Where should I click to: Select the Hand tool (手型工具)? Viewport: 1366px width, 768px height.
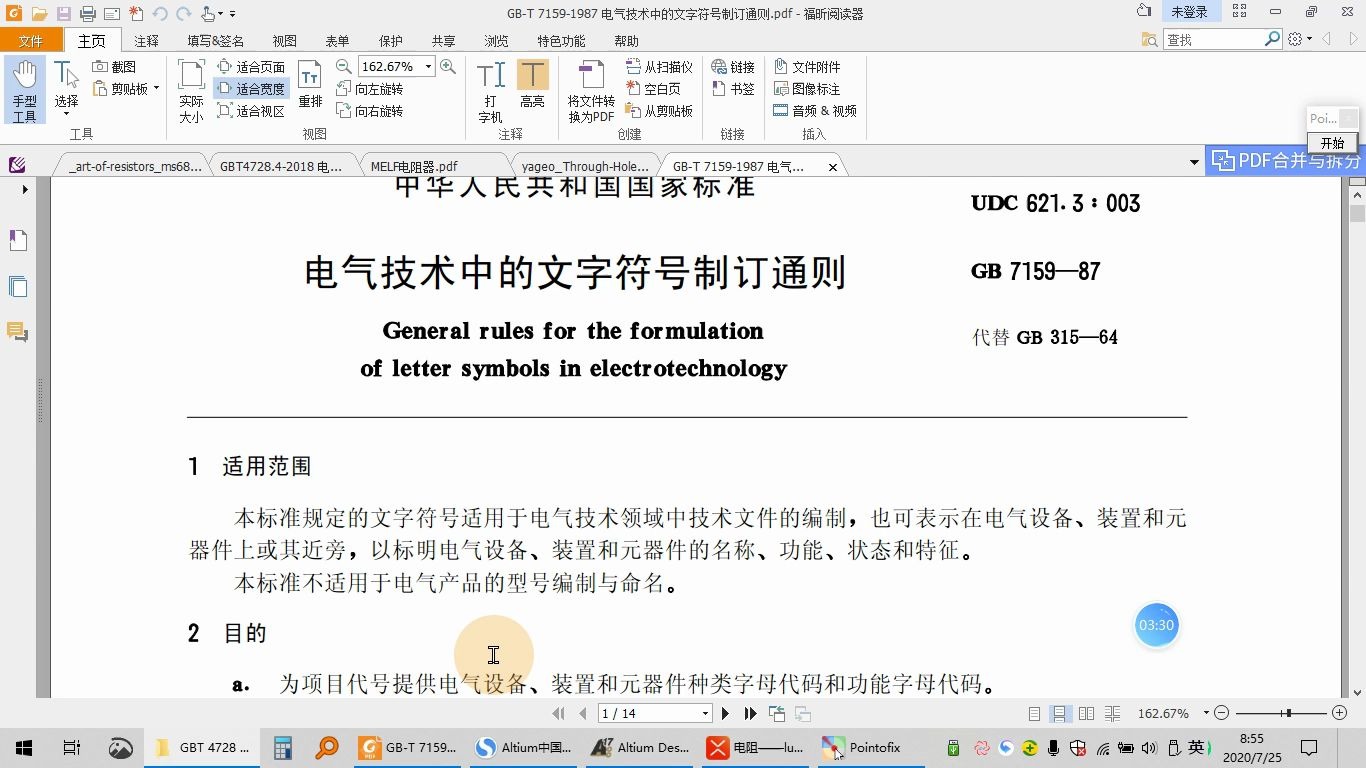tap(24, 90)
